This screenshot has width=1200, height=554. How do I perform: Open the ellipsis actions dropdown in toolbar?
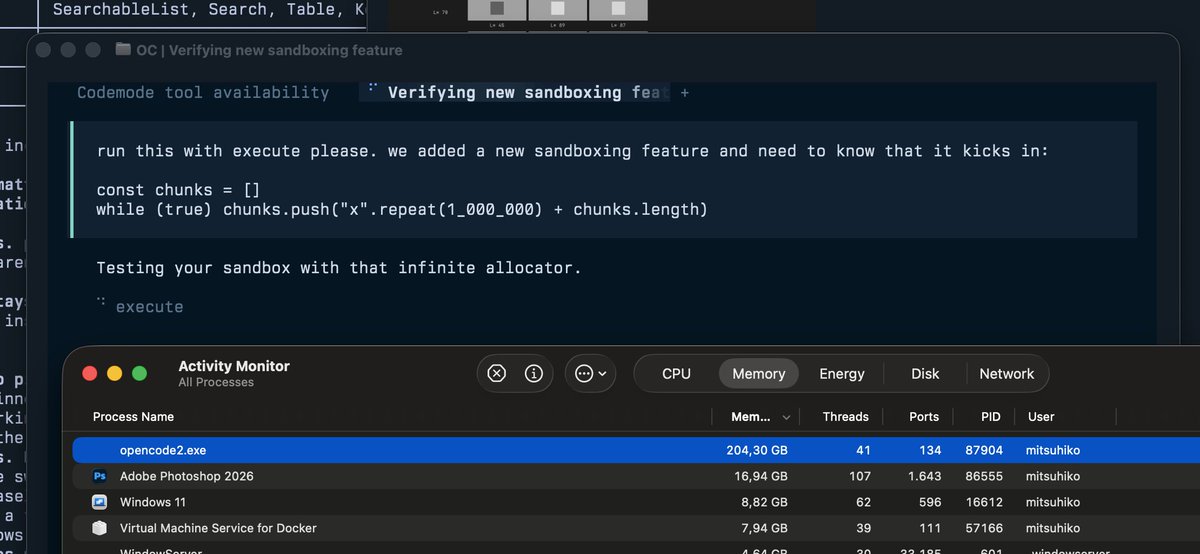pos(590,373)
